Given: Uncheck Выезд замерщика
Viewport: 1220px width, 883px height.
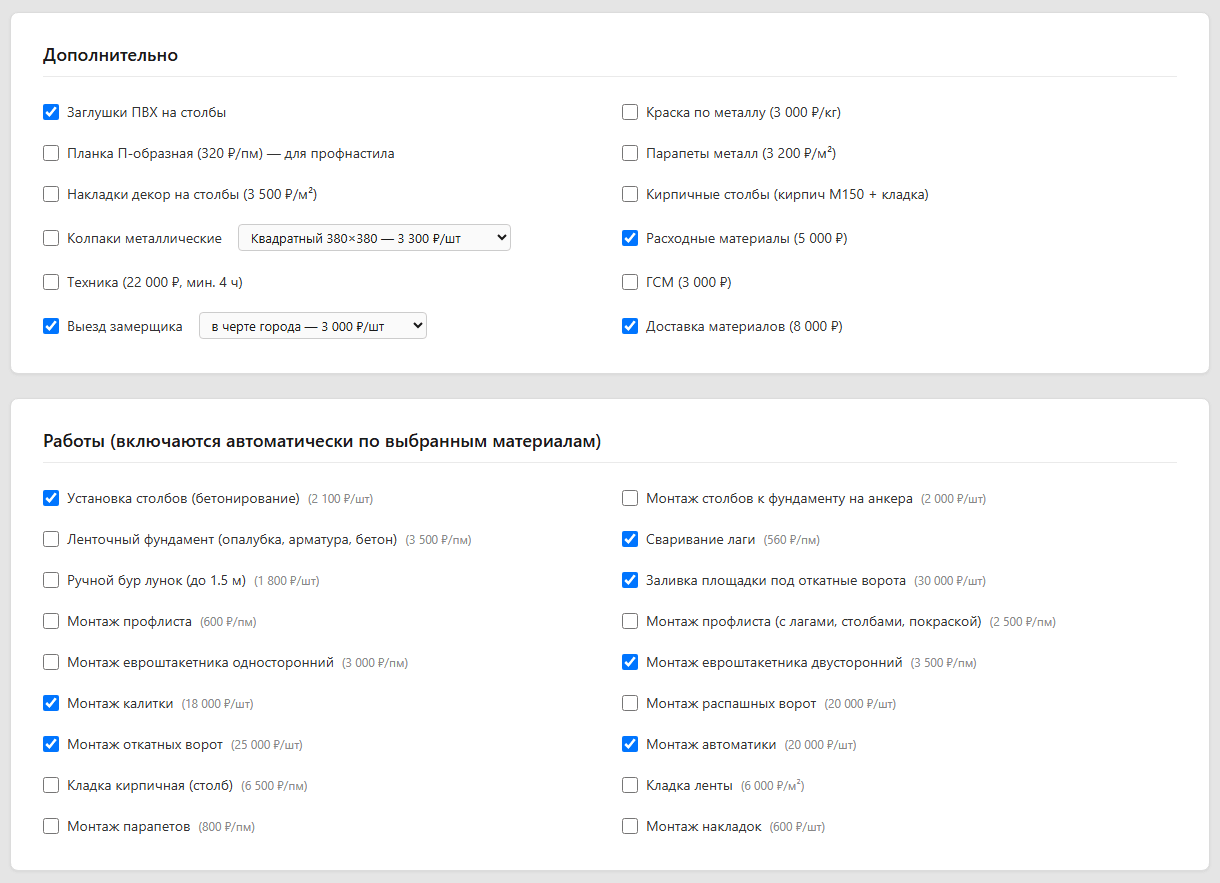Looking at the screenshot, I should point(51,326).
